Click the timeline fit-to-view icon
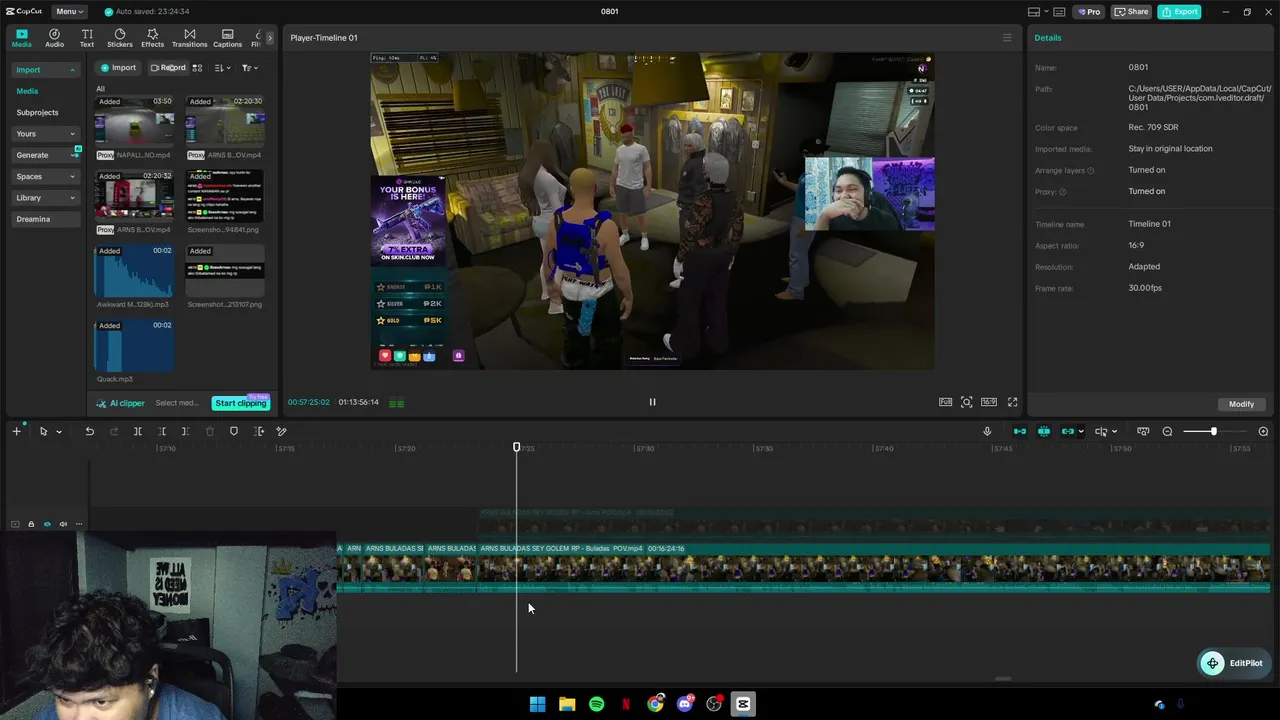 click(x=1143, y=431)
